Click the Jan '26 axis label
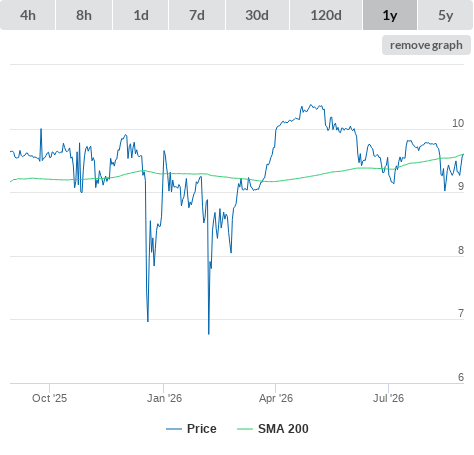The width and height of the screenshot is (474, 455). 164,398
